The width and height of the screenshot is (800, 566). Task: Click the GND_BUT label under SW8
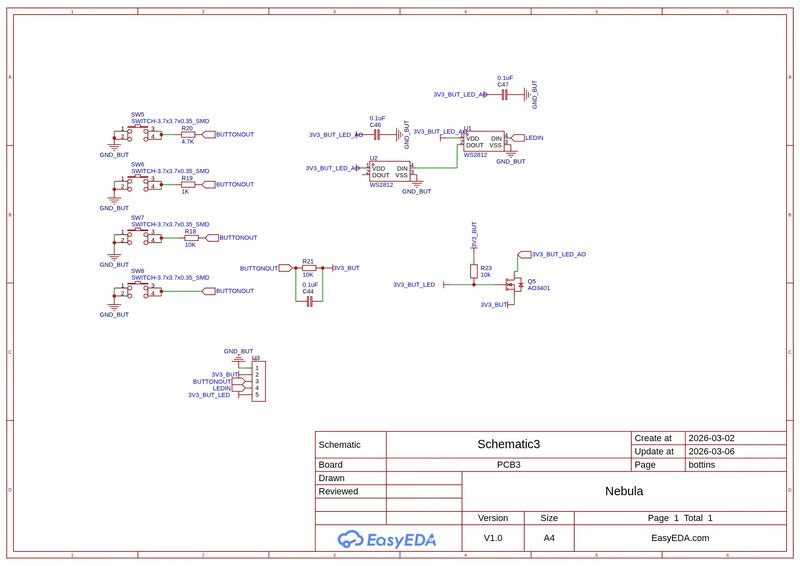tap(114, 314)
